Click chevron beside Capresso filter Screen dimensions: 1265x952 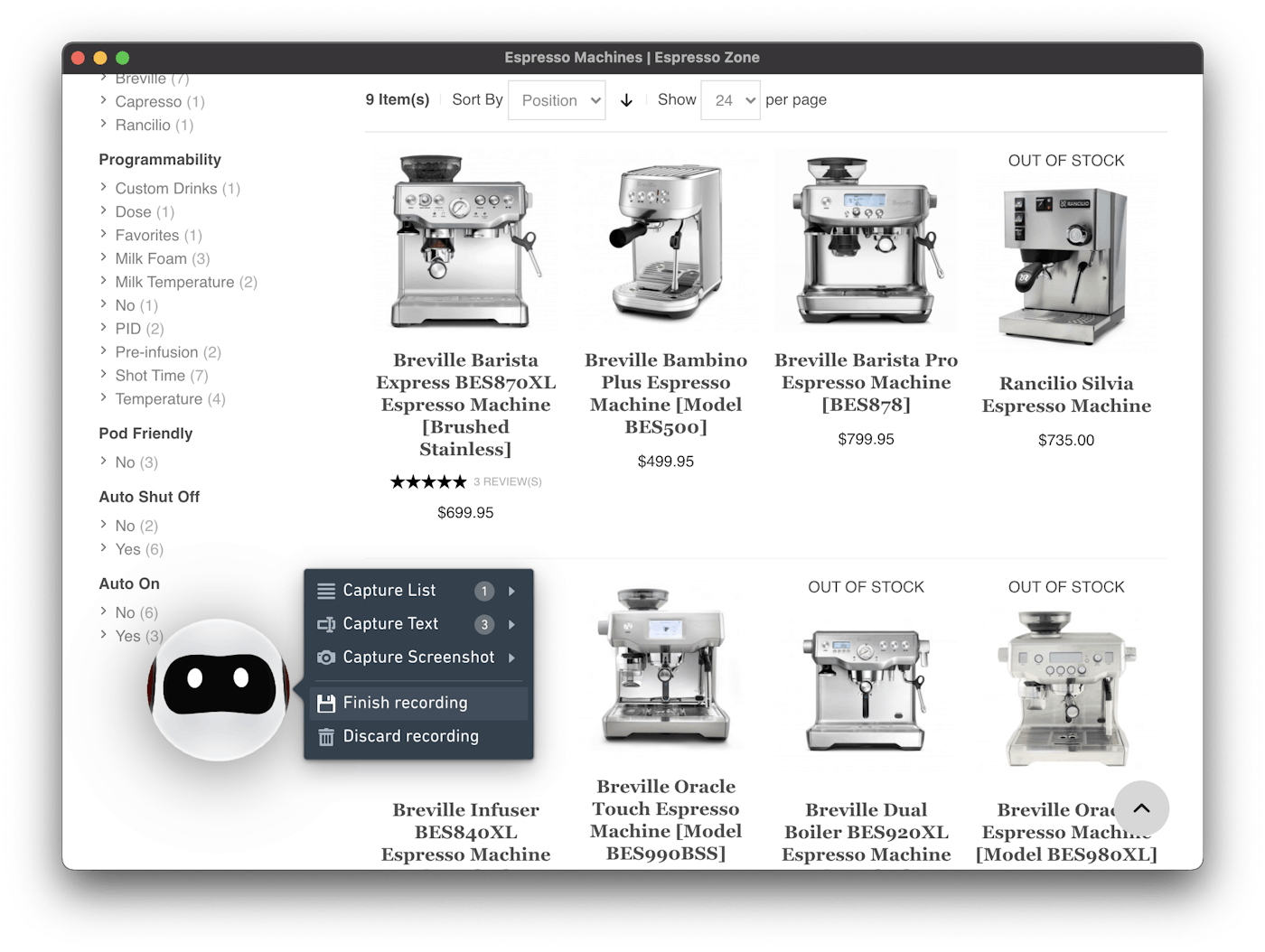click(103, 100)
